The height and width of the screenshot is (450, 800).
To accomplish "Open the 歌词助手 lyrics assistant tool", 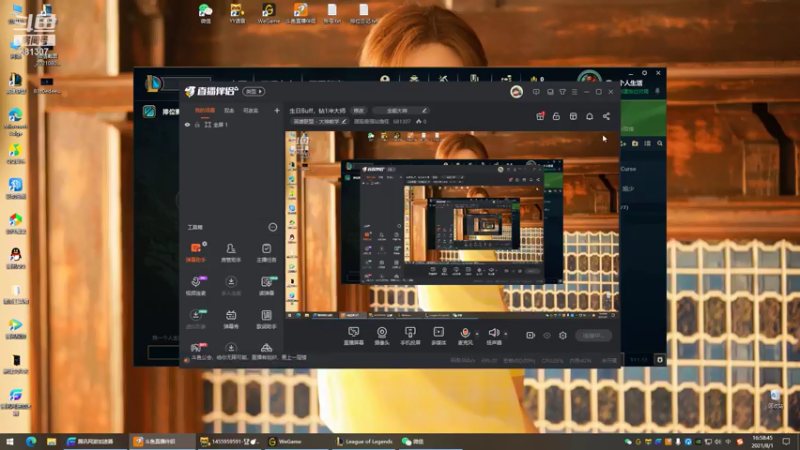I will [266, 319].
